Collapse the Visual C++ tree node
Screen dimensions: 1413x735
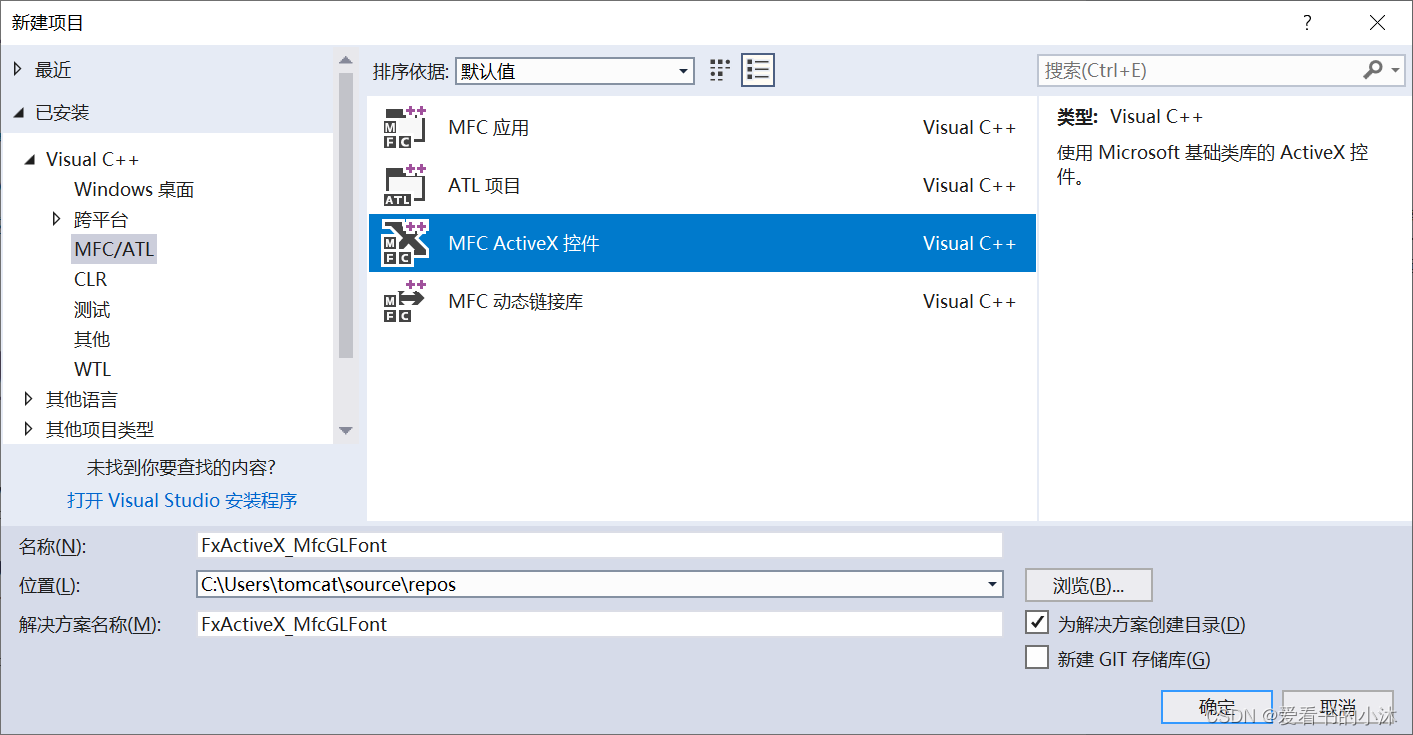(29, 159)
